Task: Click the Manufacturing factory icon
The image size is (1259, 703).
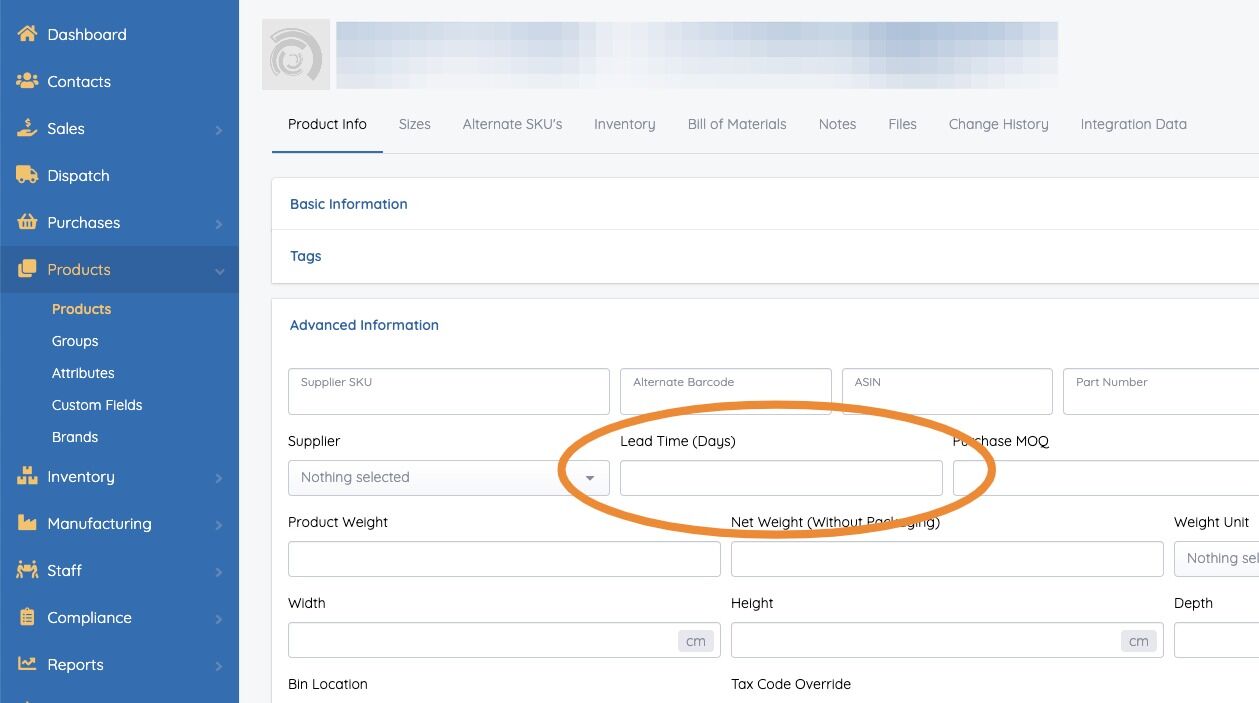Action: pyautogui.click(x=27, y=523)
